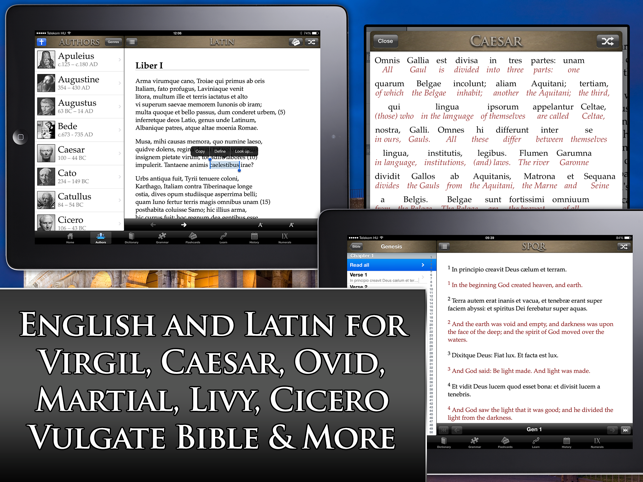Tap the shuffle icon in SPQR header
Viewport: 643px width, 482px height.
pos(622,245)
